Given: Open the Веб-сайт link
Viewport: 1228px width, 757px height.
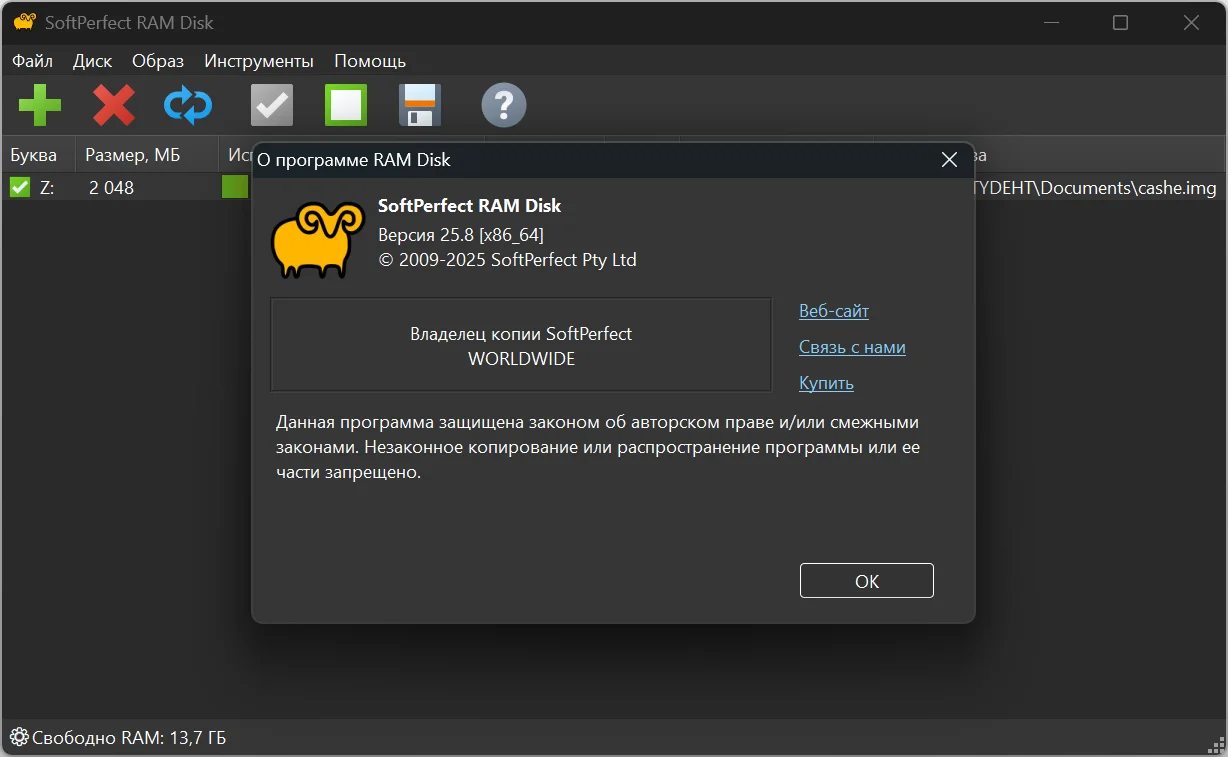Looking at the screenshot, I should point(834,311).
